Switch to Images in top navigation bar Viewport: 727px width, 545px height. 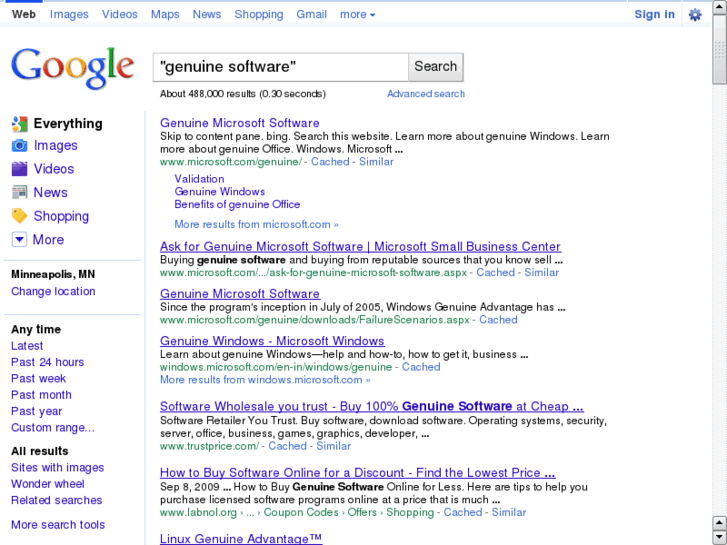click(69, 15)
